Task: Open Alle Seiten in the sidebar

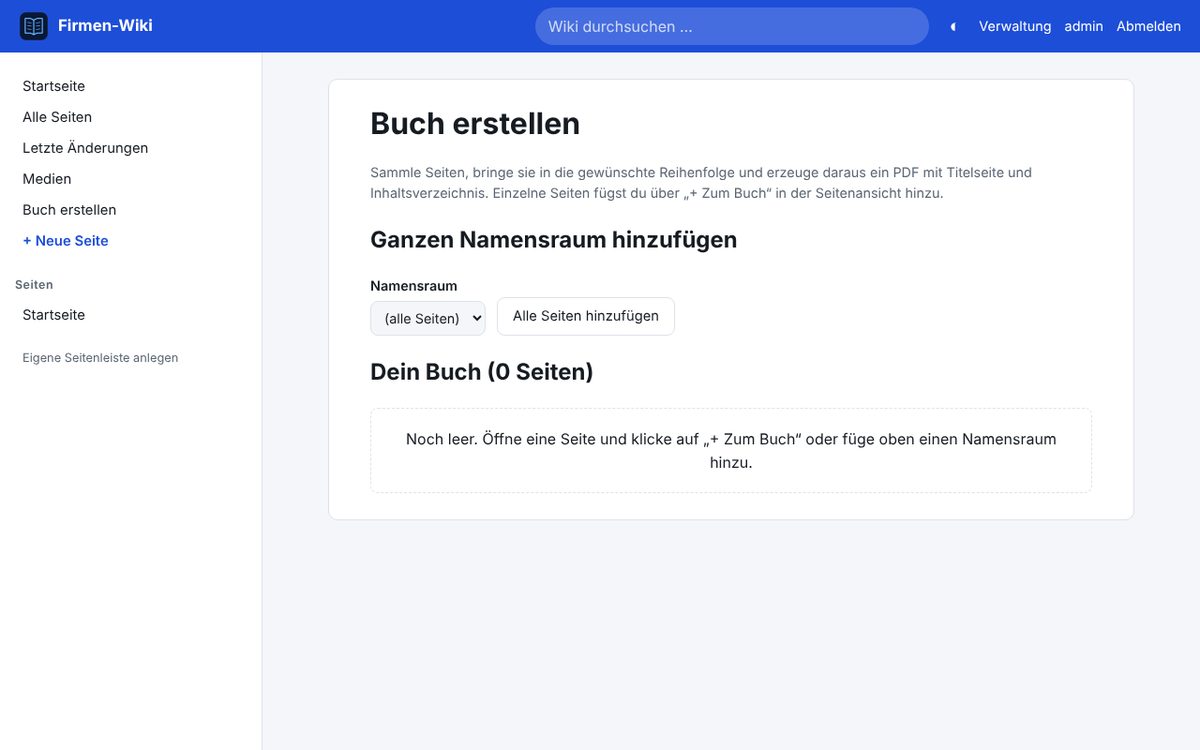Action: [57, 117]
